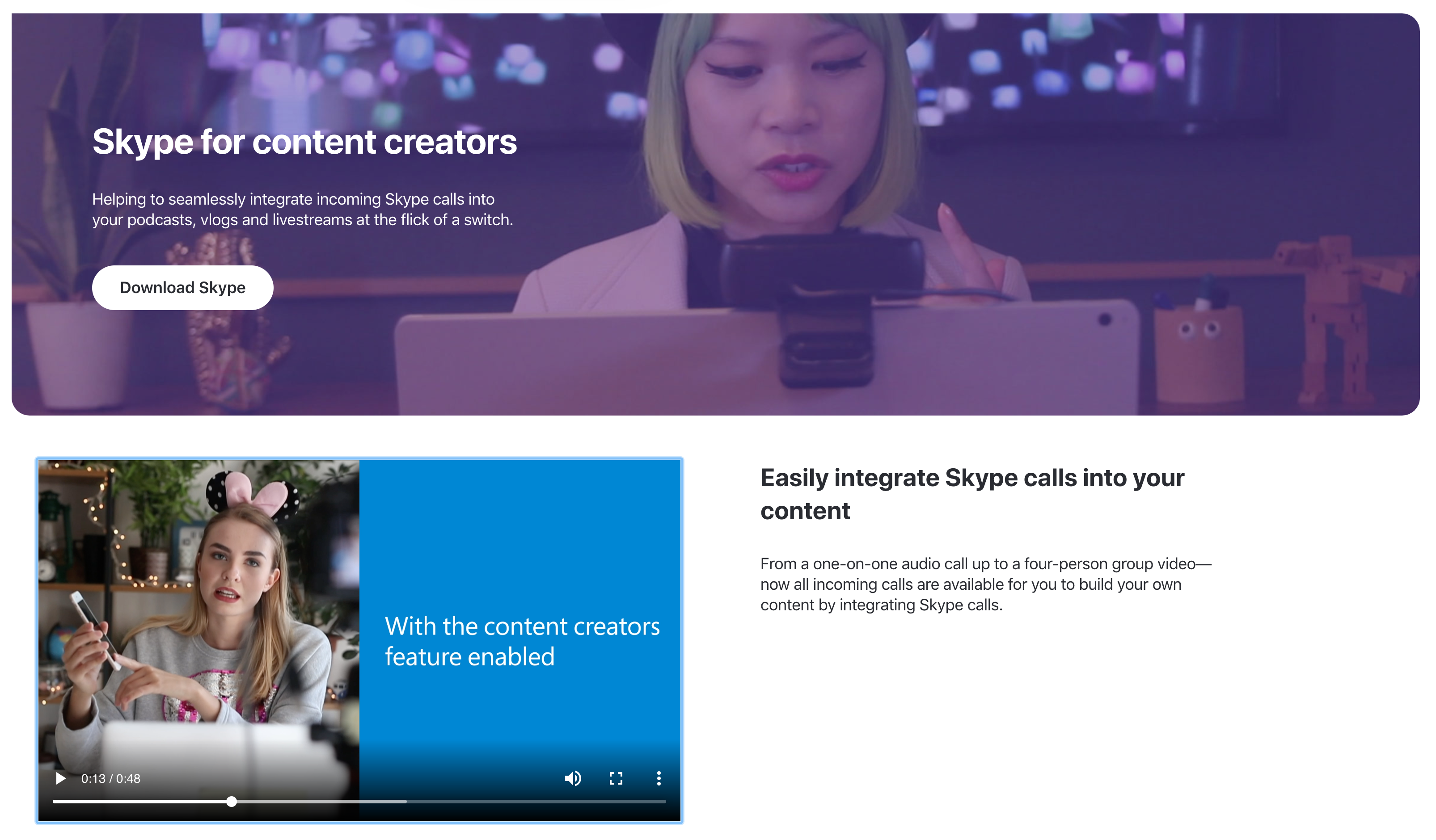Click the "Skype for content creators" heading

304,142
